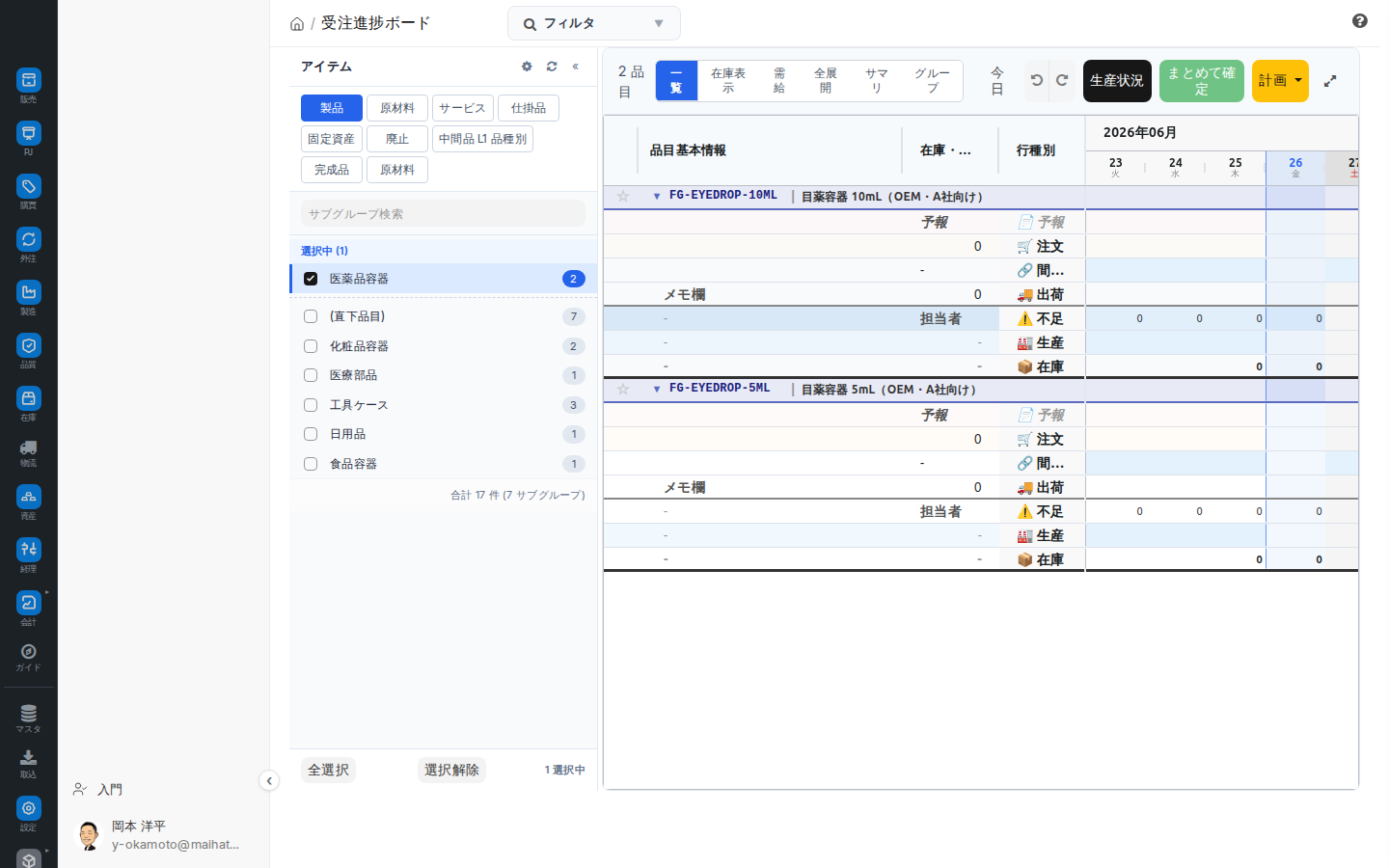Open the 入門 getting-started link
Viewport: 1389px width, 868px height.
pyautogui.click(x=97, y=790)
